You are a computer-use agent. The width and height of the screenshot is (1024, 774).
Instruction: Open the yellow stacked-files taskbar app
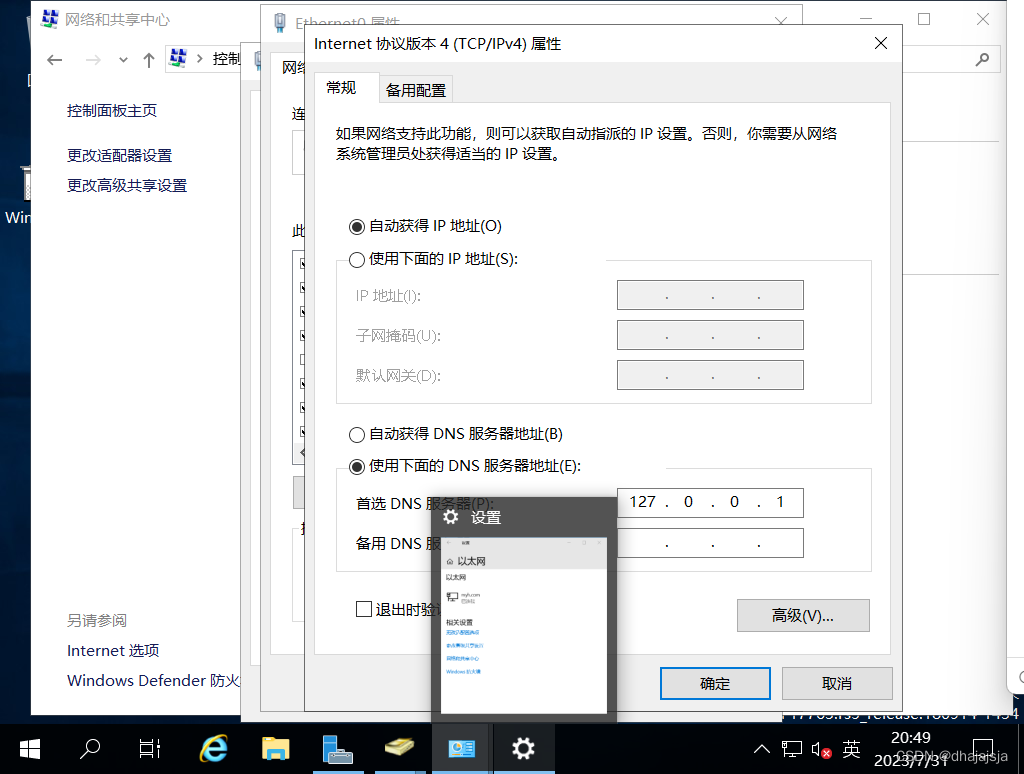pos(400,747)
